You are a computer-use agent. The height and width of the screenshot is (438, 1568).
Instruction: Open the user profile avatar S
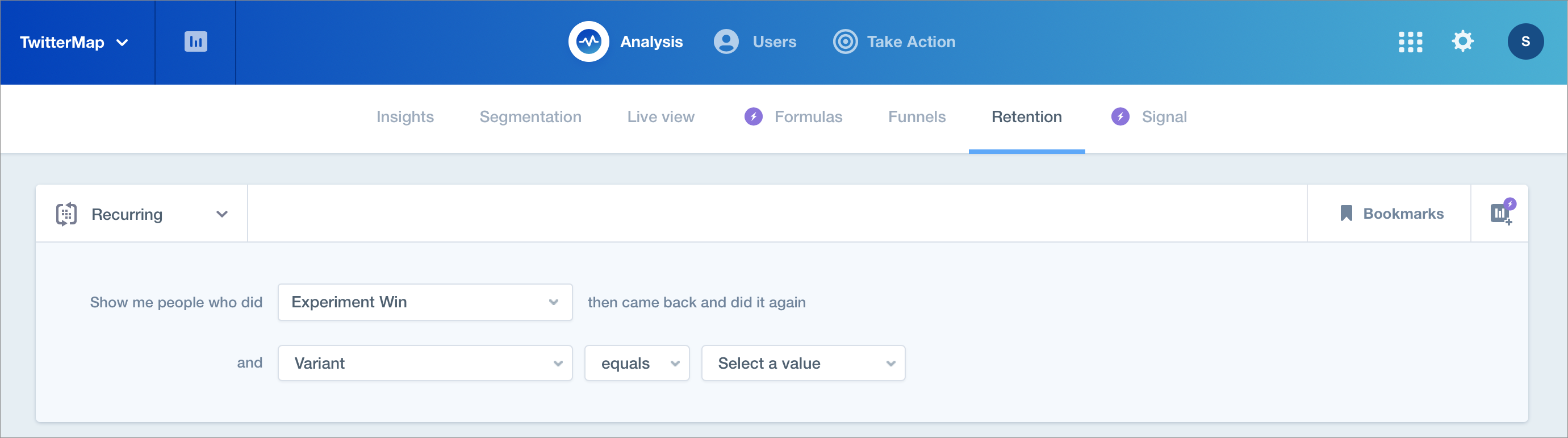tap(1525, 41)
